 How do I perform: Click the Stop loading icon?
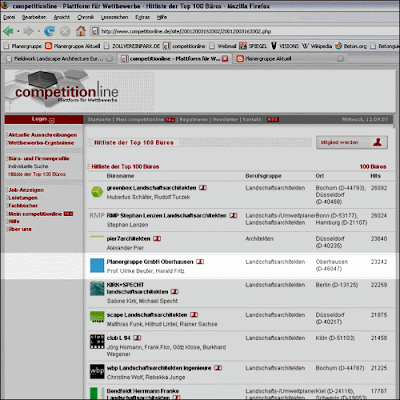click(65, 31)
